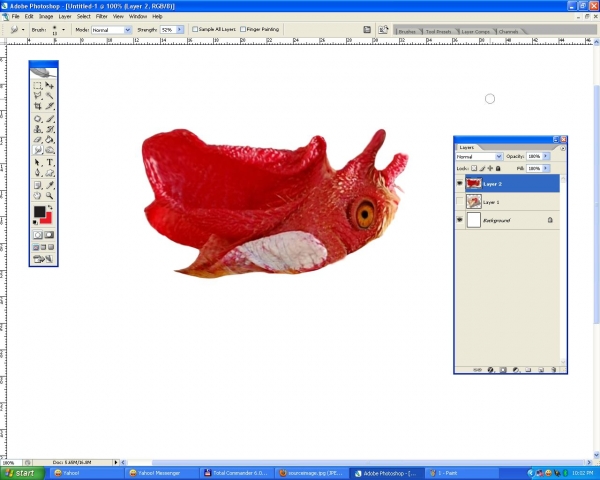Select the Eyedropper tool
Image resolution: width=600 pixels, height=480 pixels.
pos(49,185)
